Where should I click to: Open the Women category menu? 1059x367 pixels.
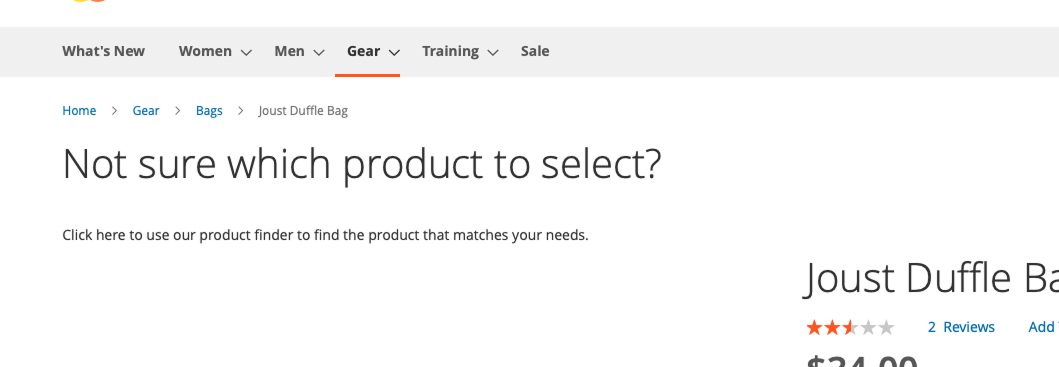click(x=205, y=51)
